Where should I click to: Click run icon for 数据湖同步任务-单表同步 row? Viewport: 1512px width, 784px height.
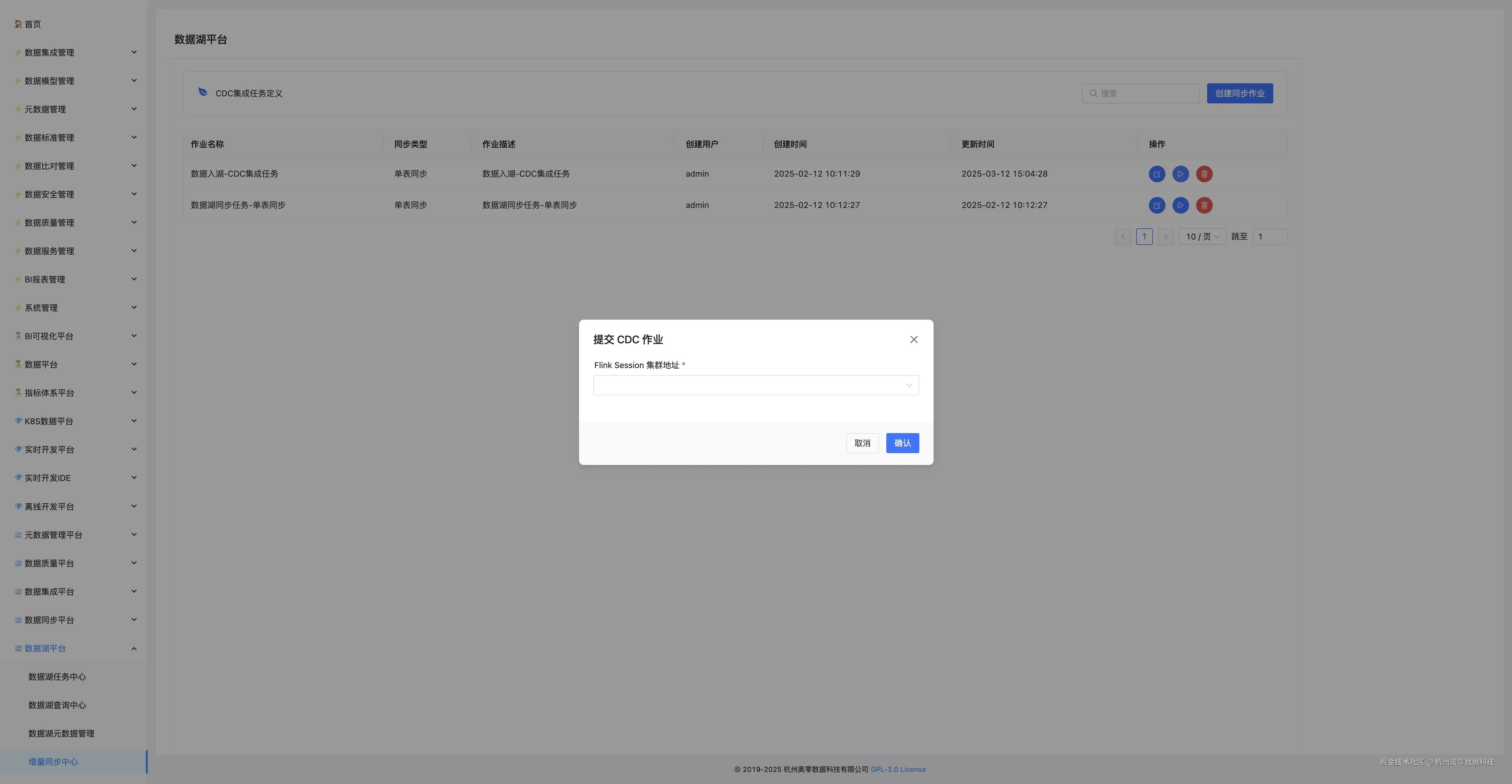click(x=1180, y=205)
